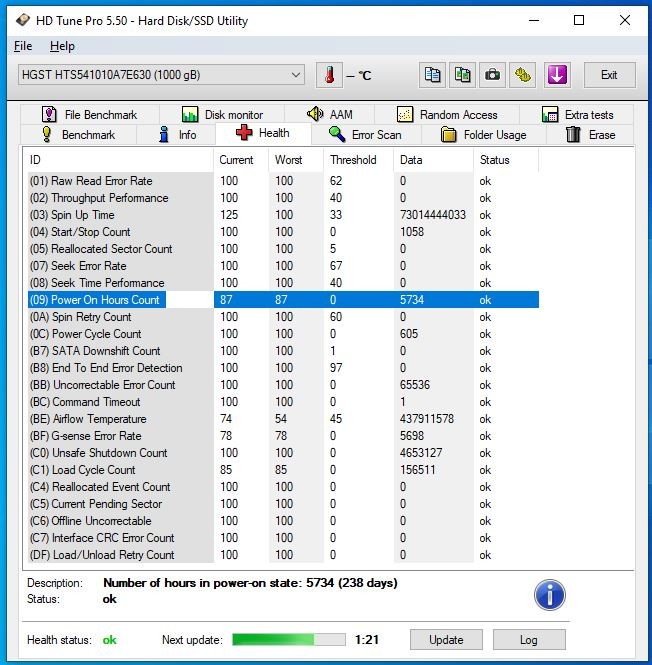Click the Worst column header
The image size is (652, 665).
(x=296, y=160)
